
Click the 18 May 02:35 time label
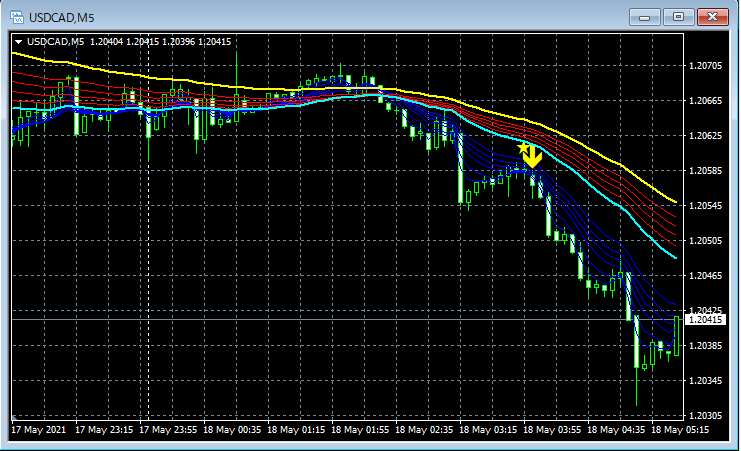tap(424, 430)
